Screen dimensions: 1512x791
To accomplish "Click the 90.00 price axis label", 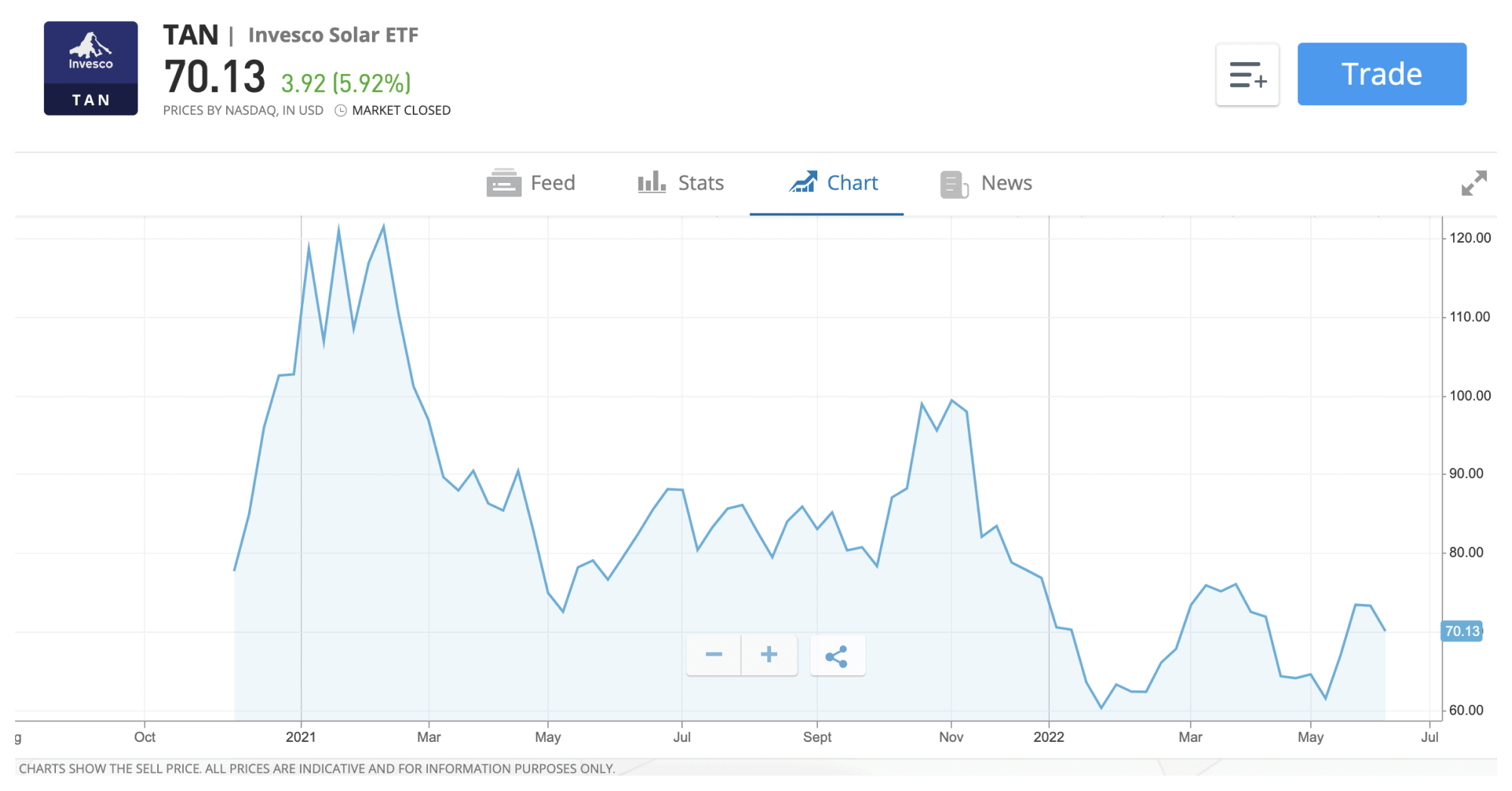I will (1466, 473).
